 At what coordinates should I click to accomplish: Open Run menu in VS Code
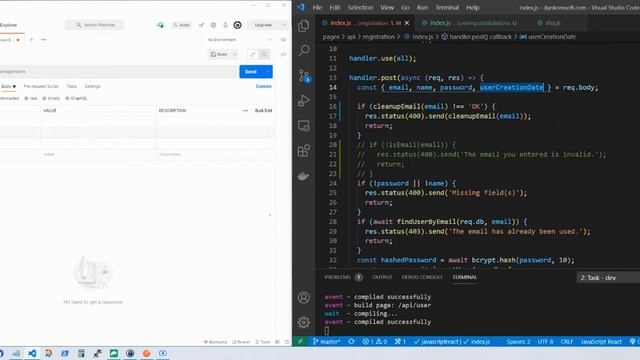(422, 7)
